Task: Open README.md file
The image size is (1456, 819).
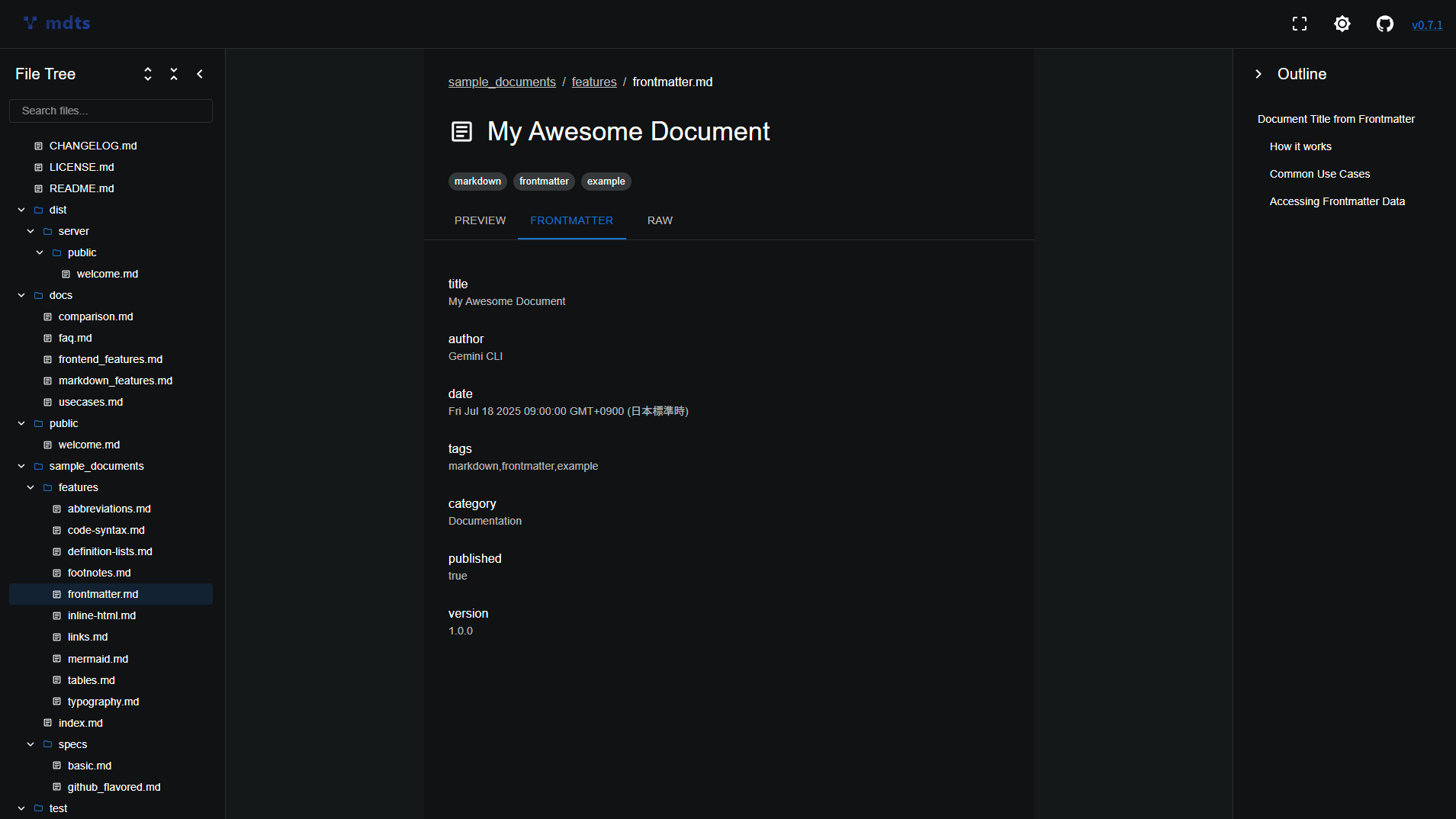Action: [x=82, y=188]
